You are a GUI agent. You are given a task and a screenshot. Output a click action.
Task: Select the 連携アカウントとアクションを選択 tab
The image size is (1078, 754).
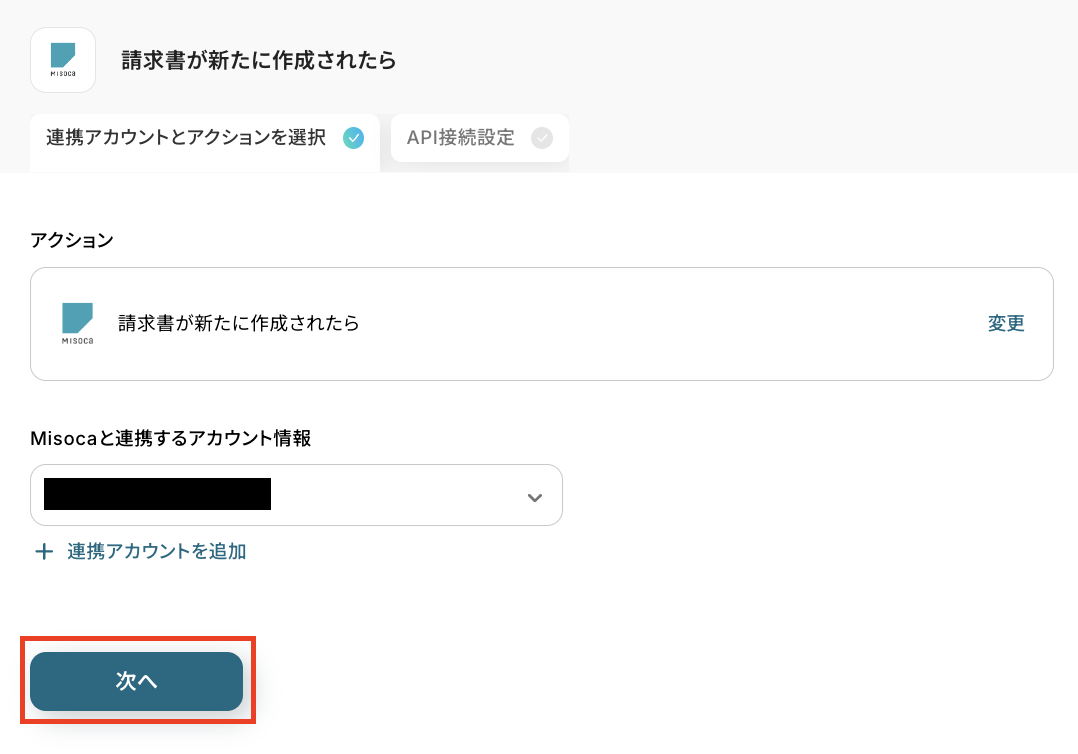[x=186, y=138]
